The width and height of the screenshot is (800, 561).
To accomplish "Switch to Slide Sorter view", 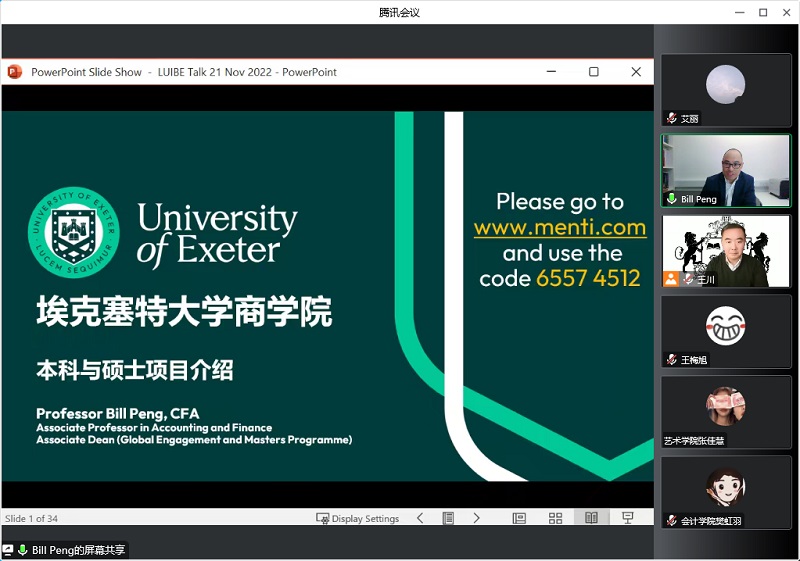I will pyautogui.click(x=555, y=518).
